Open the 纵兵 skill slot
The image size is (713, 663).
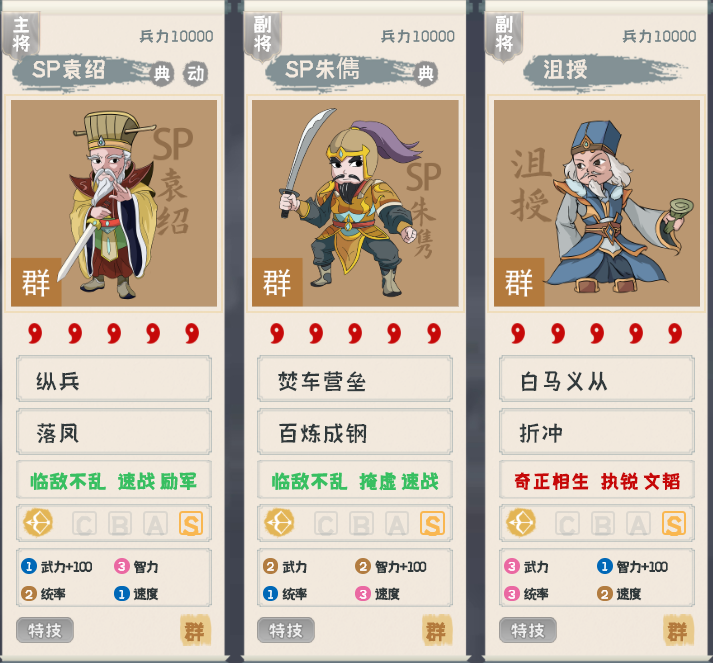[x=114, y=379]
